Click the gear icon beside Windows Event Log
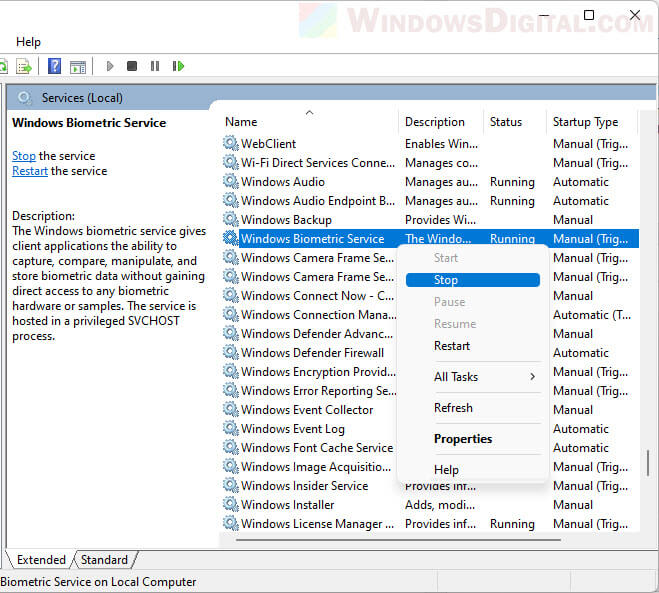Screen dimensions: 659x593 tap(230, 428)
